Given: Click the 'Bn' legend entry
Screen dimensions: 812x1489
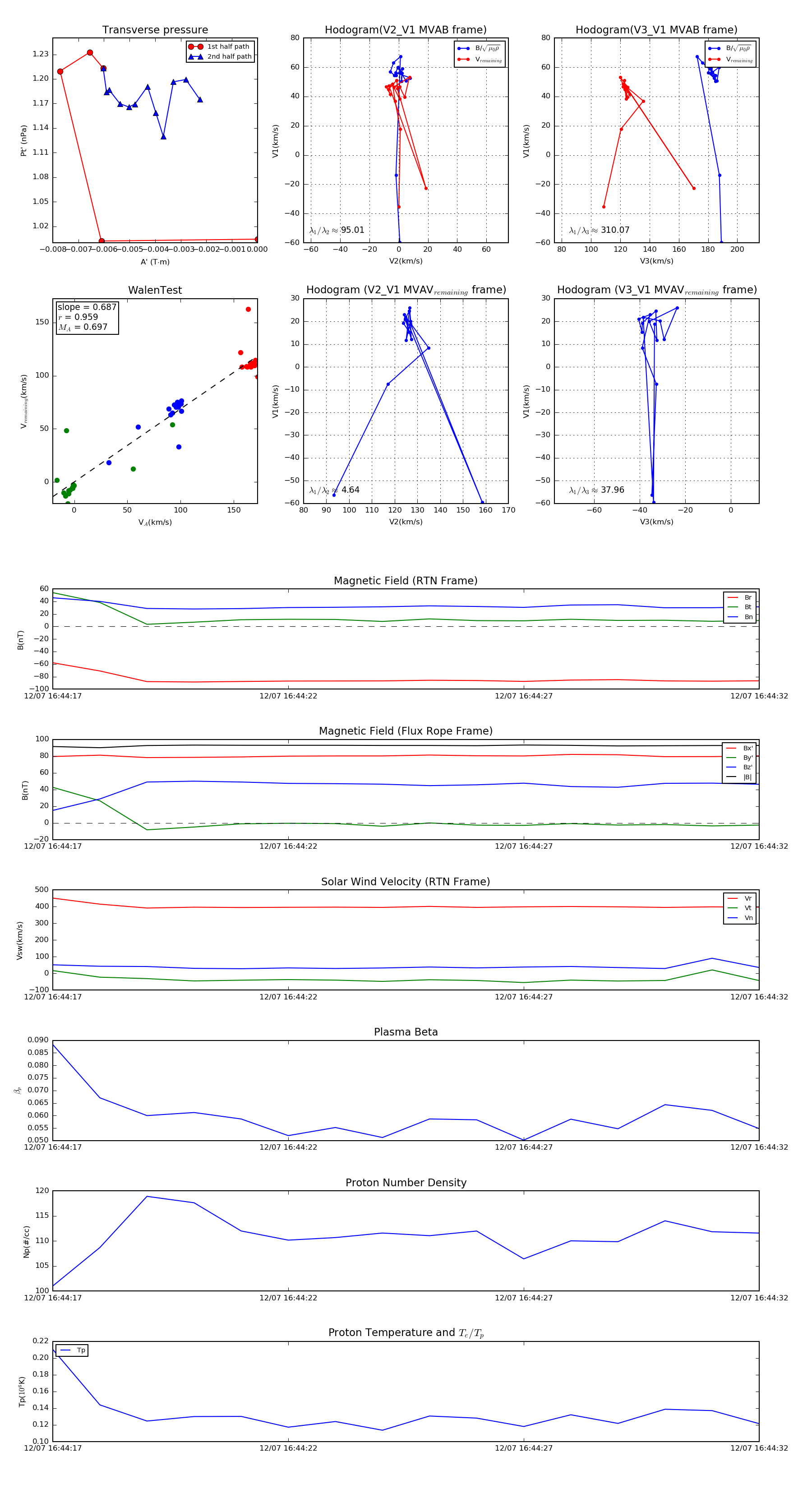Looking at the screenshot, I should 740,617.
